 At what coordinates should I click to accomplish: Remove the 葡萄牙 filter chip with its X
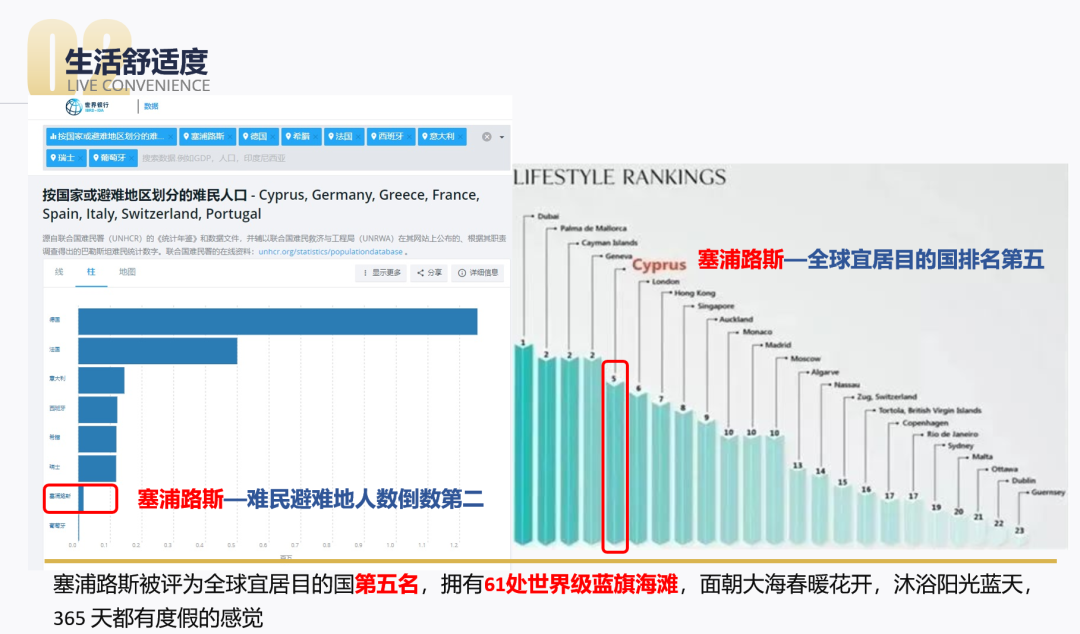point(131,157)
